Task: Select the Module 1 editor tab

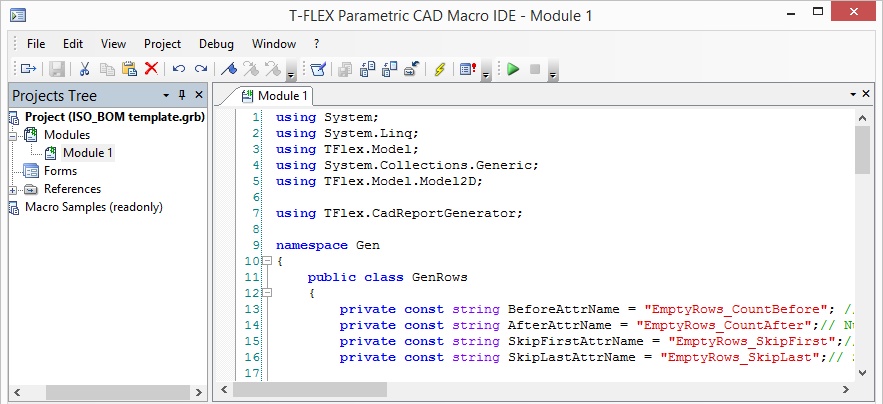Action: tap(274, 96)
